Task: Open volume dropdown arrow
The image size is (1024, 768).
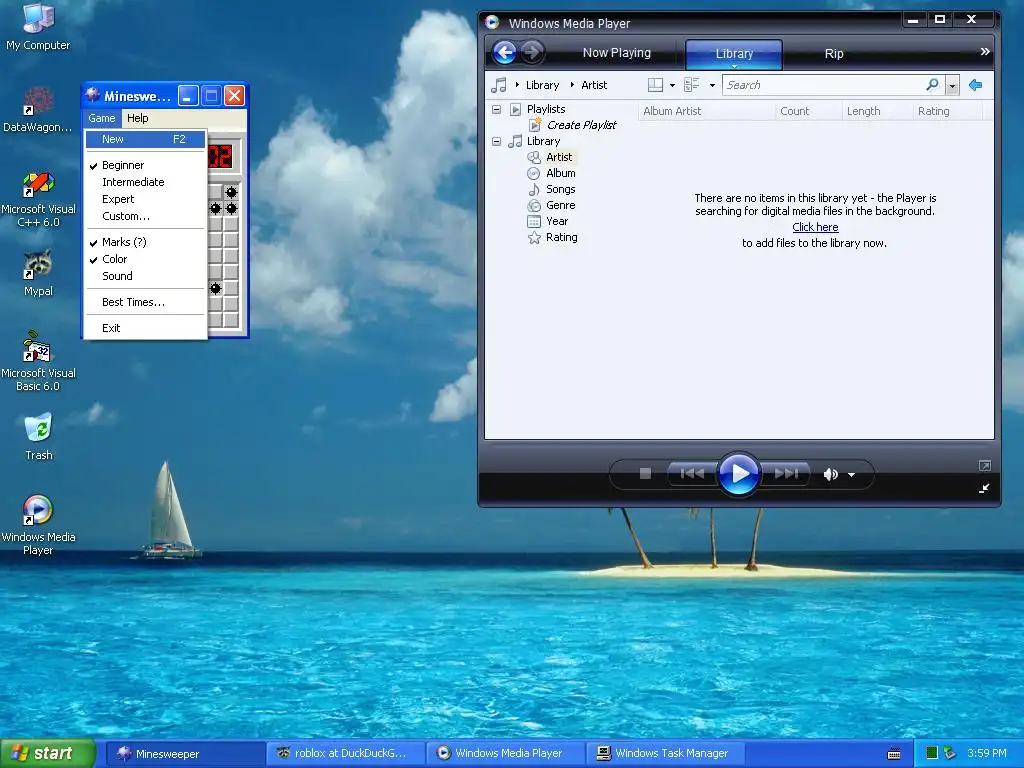Action: click(x=852, y=475)
